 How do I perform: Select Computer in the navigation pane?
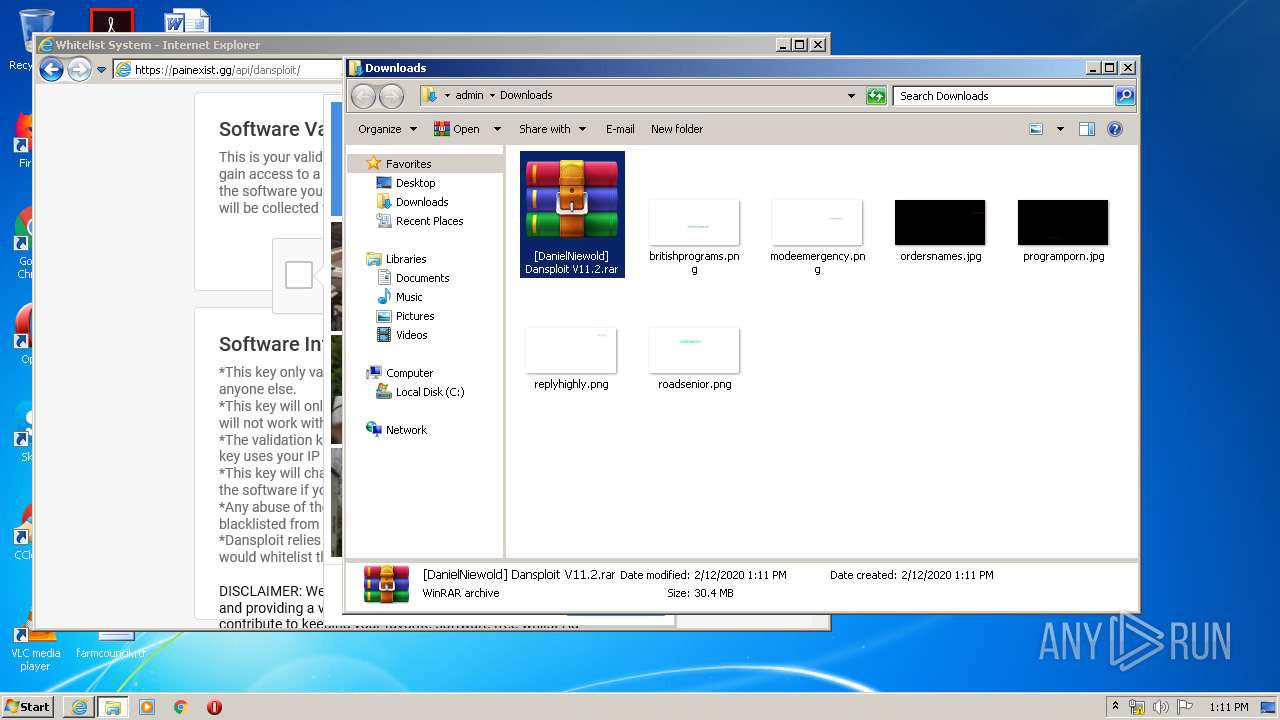pyautogui.click(x=409, y=373)
